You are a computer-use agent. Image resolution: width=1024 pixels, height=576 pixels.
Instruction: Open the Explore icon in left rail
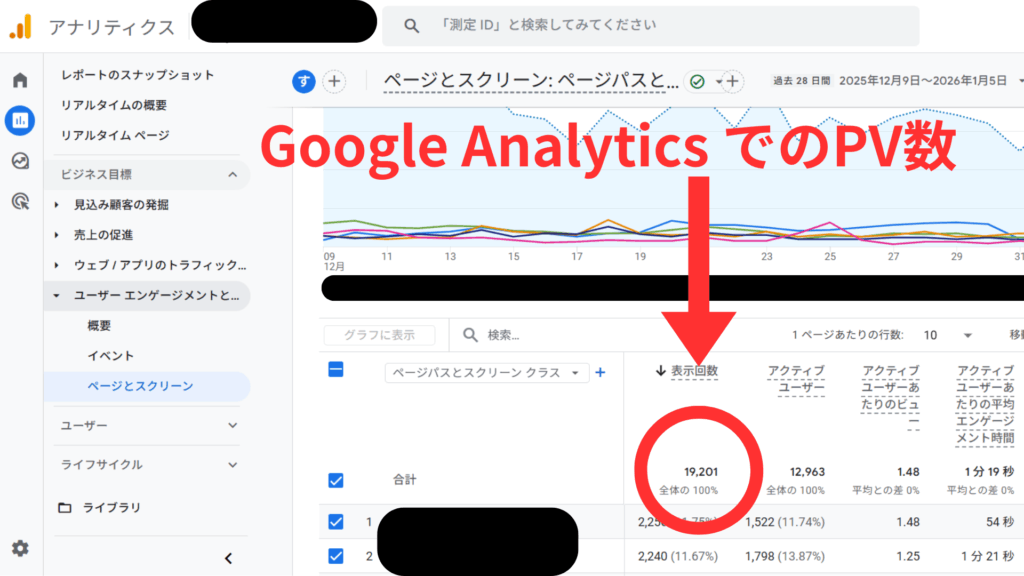20,160
